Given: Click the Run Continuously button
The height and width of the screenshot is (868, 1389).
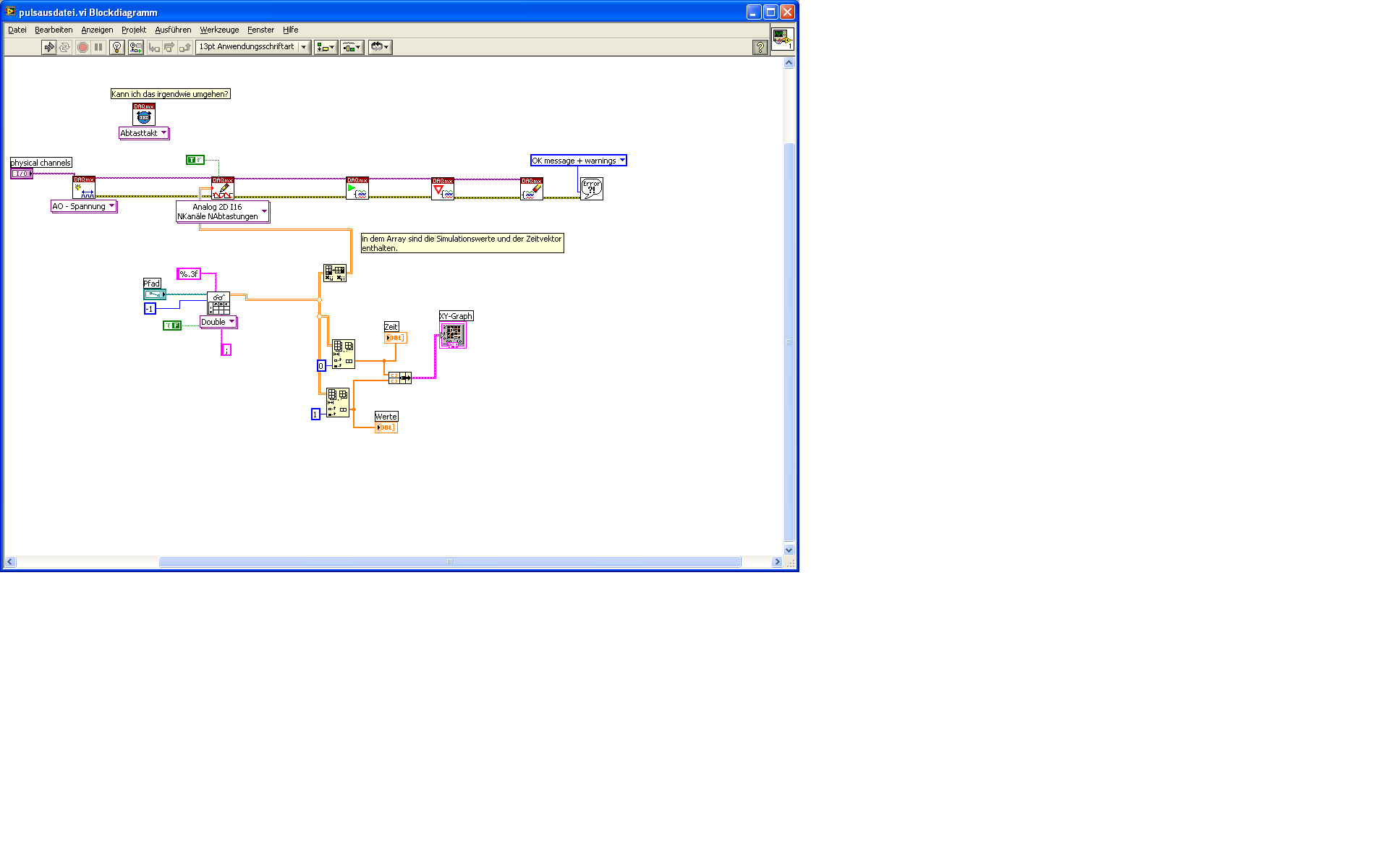Looking at the screenshot, I should pos(64,47).
